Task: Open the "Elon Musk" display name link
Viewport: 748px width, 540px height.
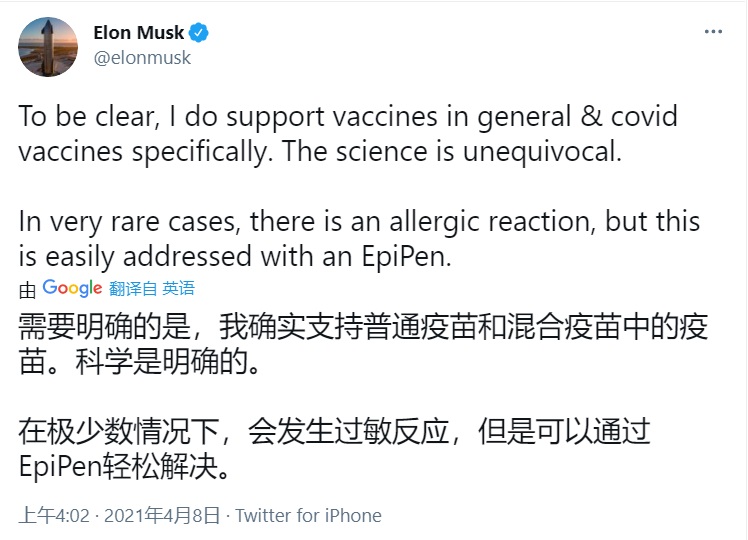Action: click(138, 33)
